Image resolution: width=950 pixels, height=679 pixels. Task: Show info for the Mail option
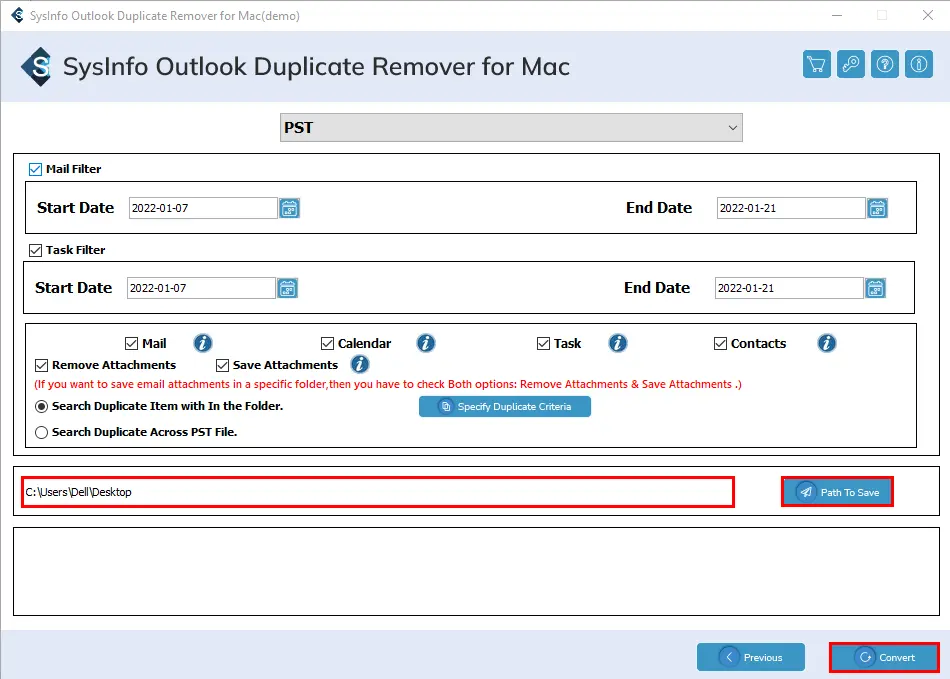(203, 343)
